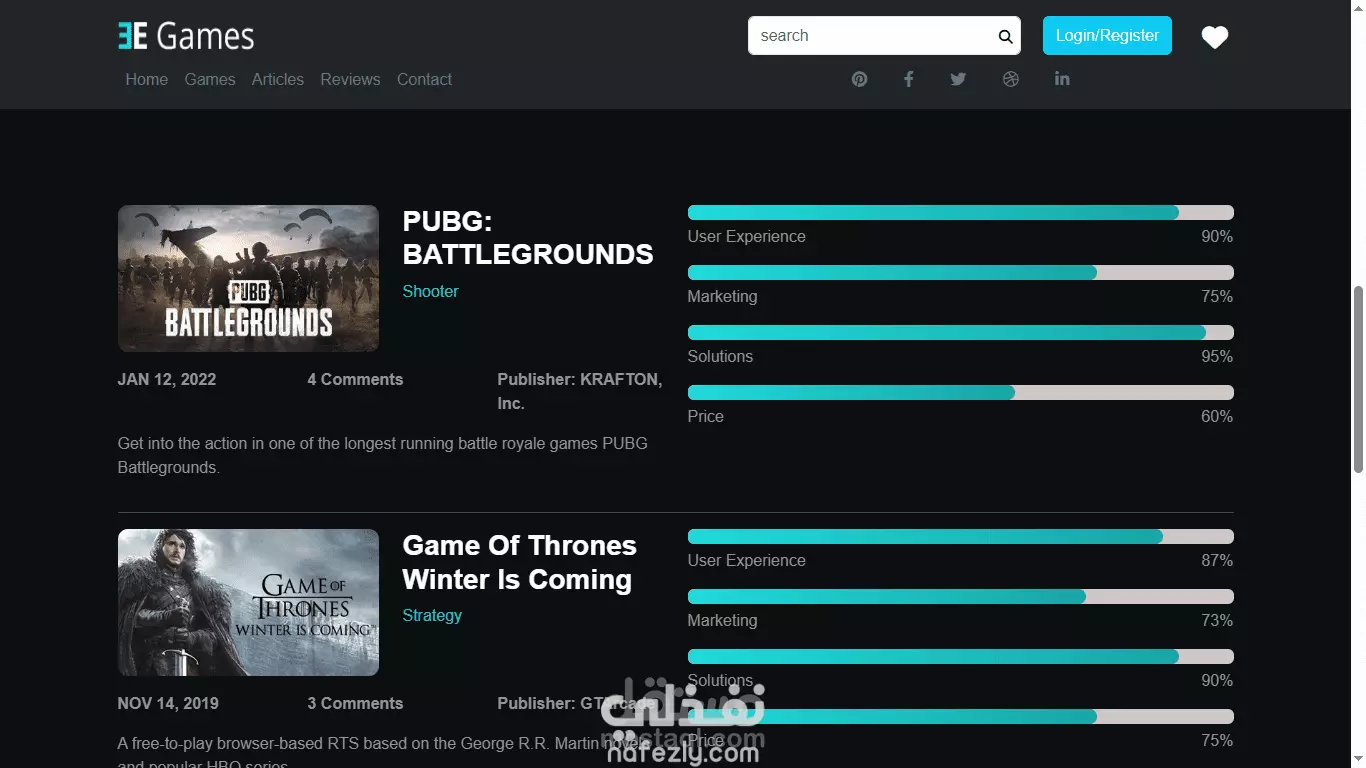Click PUBG Price 60% progress bar
1366x768 pixels.
point(960,392)
